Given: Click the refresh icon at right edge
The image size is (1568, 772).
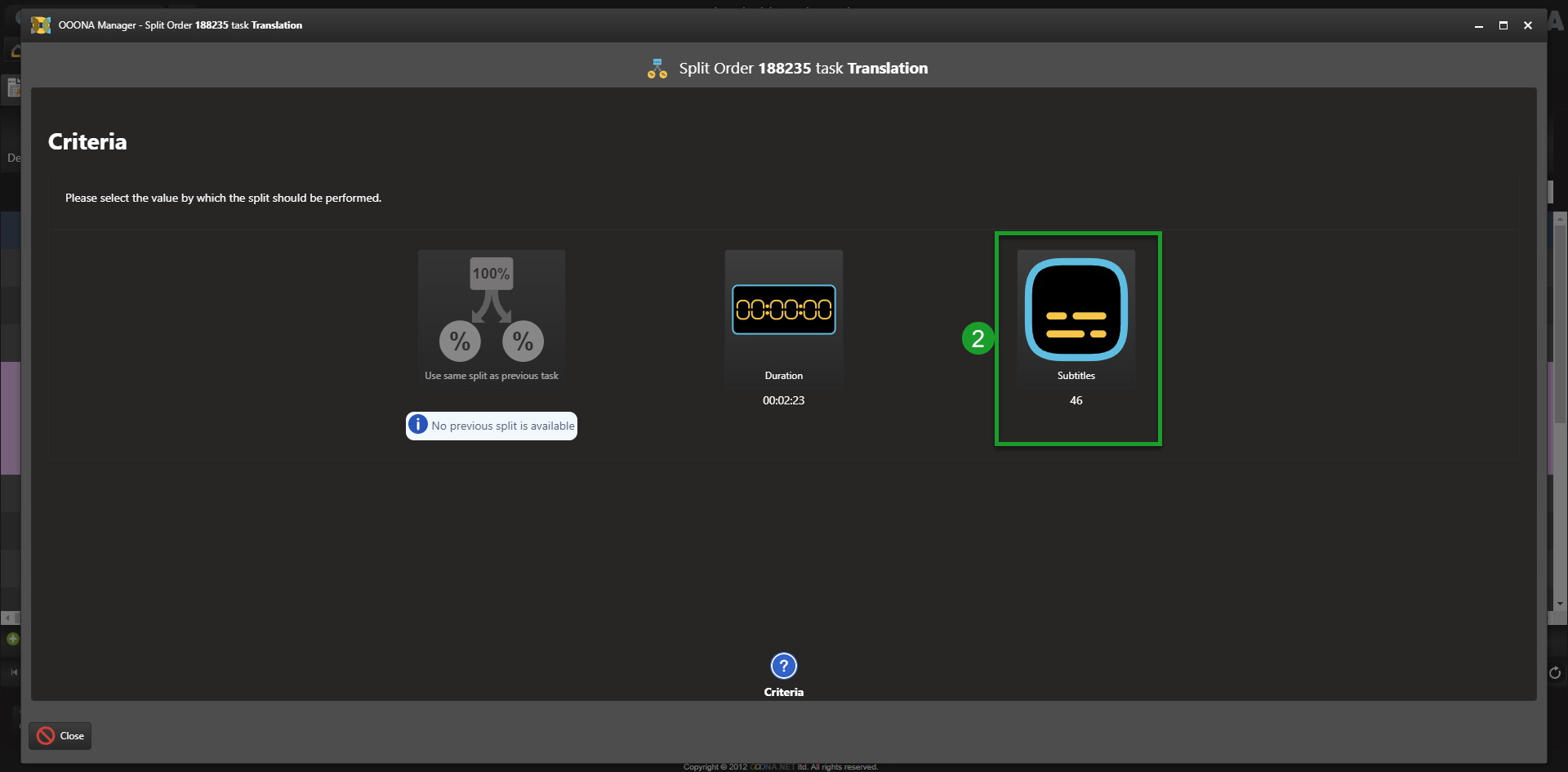Looking at the screenshot, I should 1555,672.
